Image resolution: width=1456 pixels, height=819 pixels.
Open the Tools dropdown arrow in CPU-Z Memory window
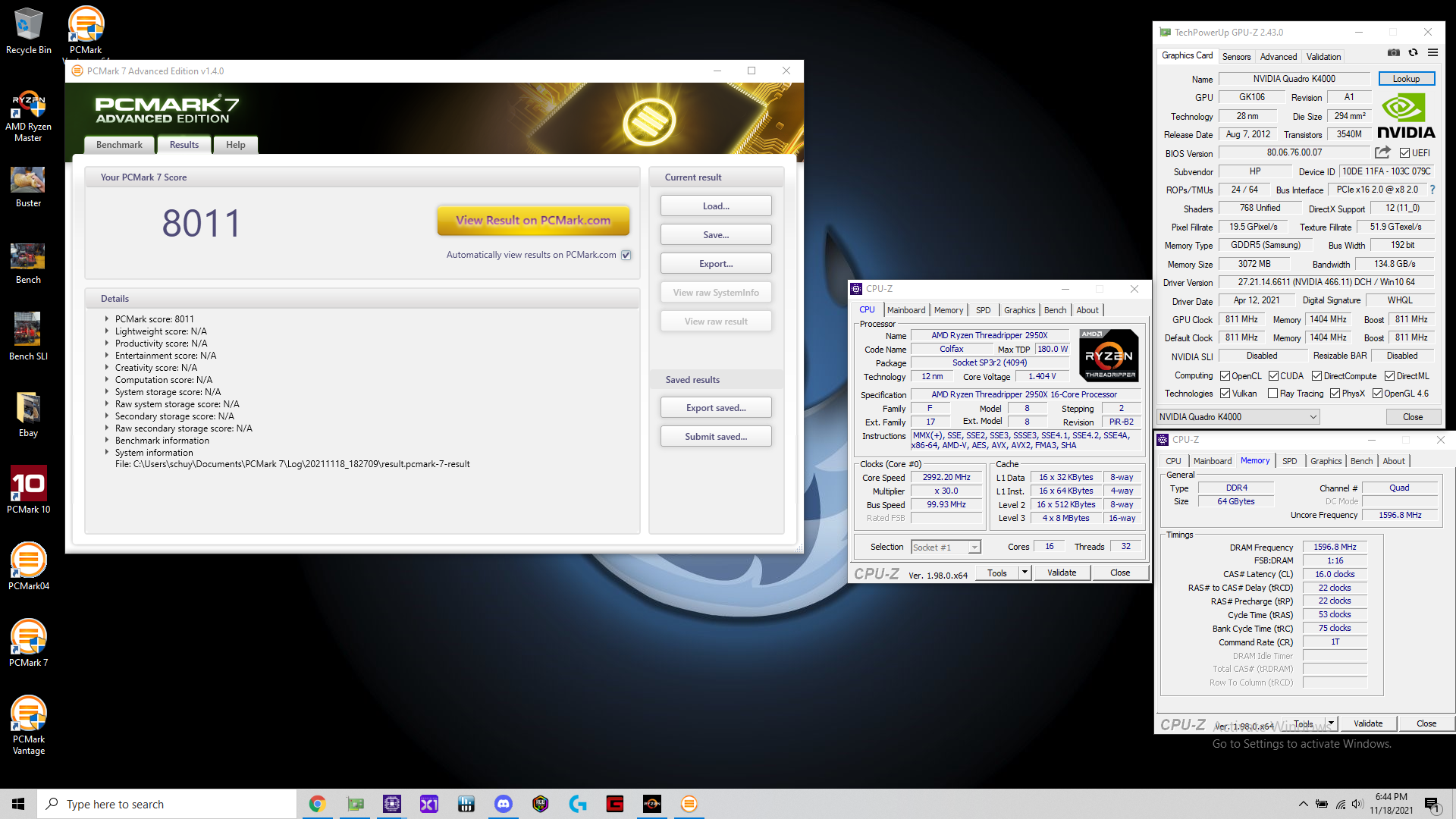[x=1331, y=723]
